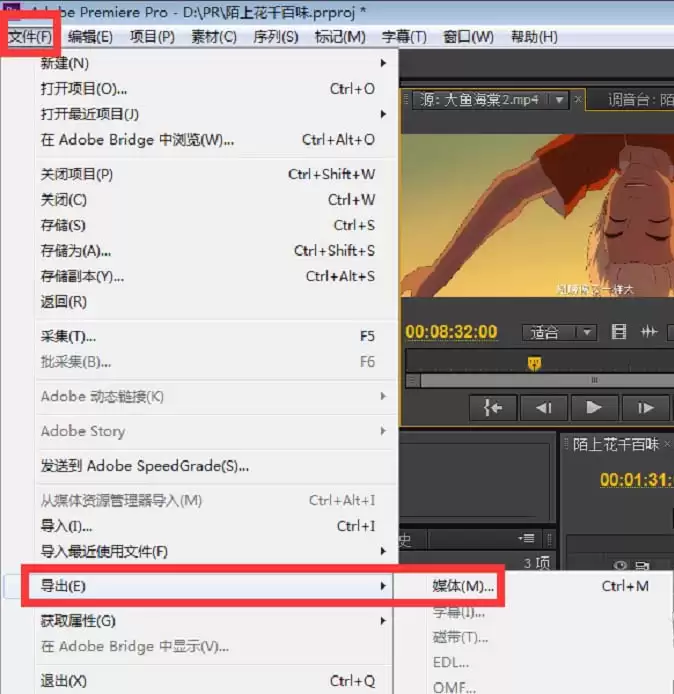
Task: Expand the 新建(N) submenu
Action: click(216, 63)
